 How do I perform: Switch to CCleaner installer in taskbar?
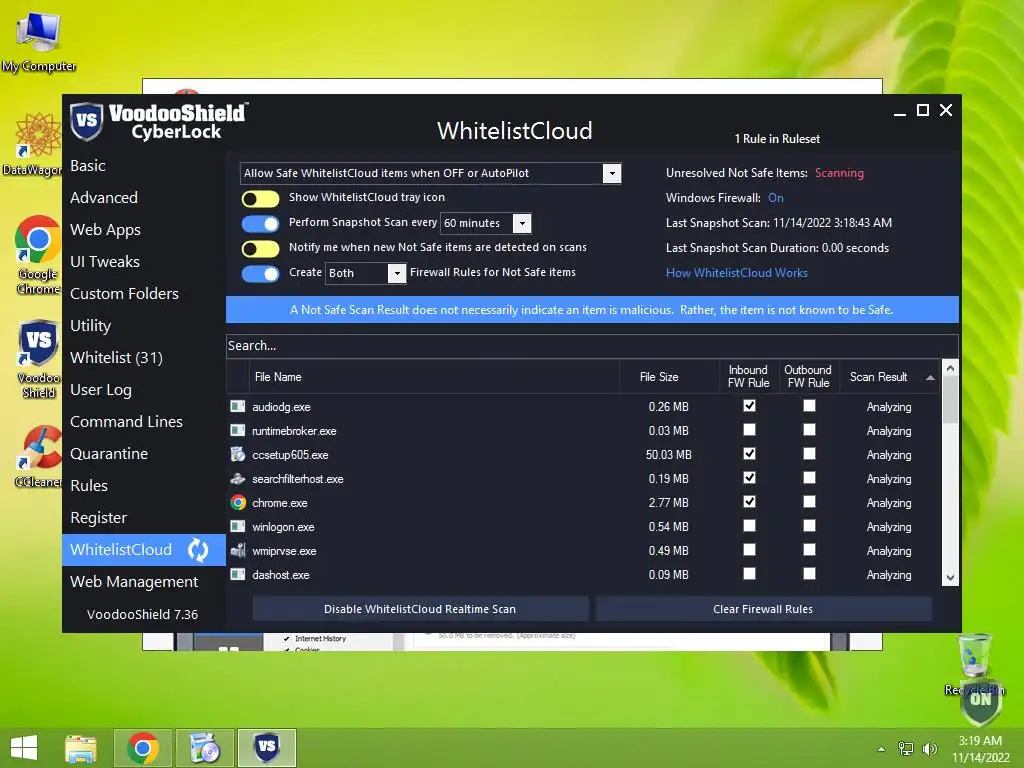click(x=204, y=748)
